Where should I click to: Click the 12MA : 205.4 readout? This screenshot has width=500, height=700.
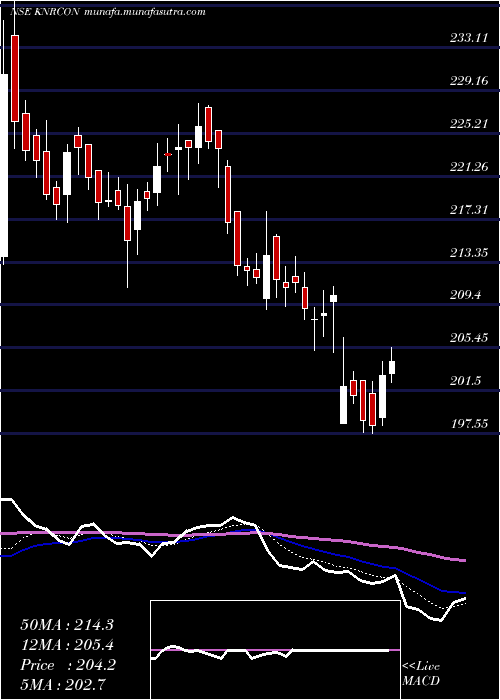pos(67,645)
